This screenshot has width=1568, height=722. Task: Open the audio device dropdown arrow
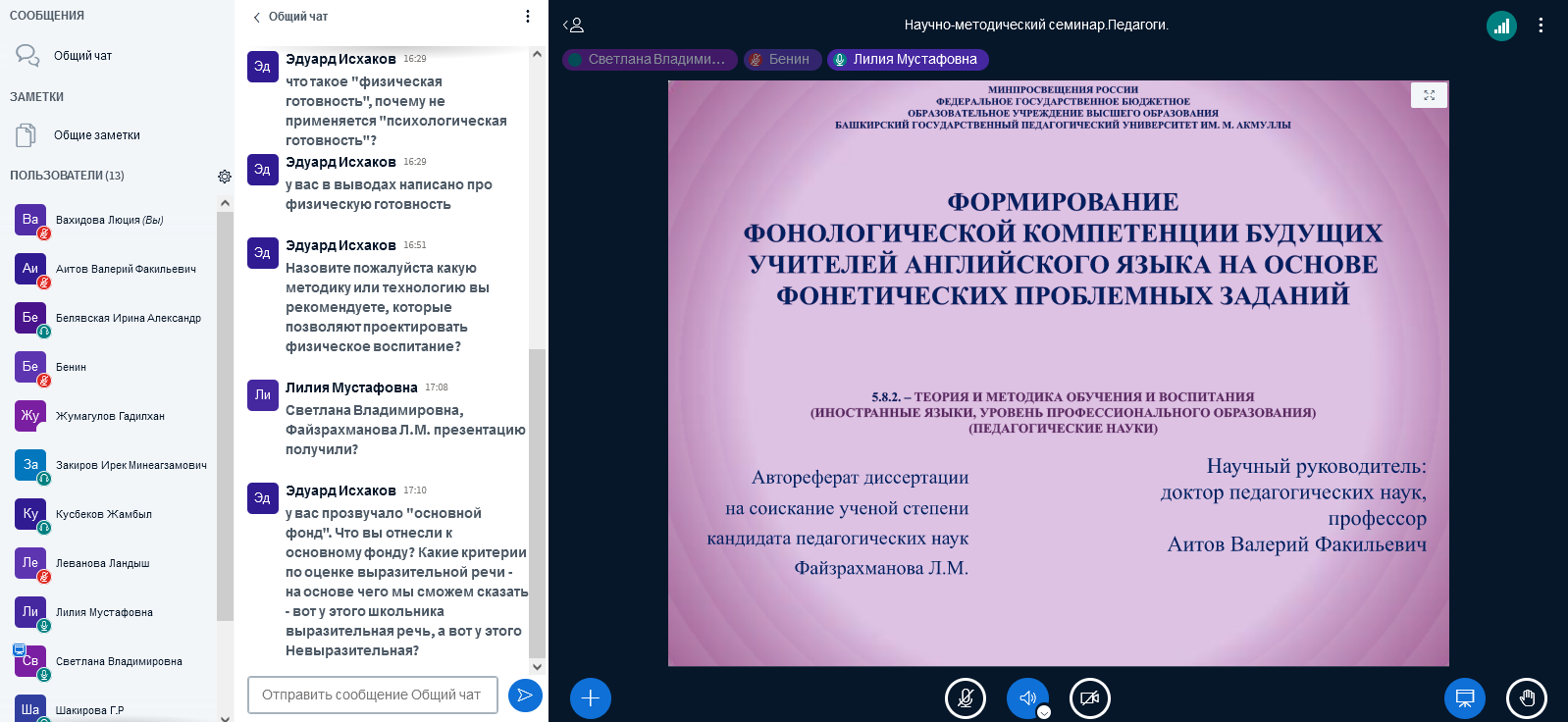pos(1044,712)
